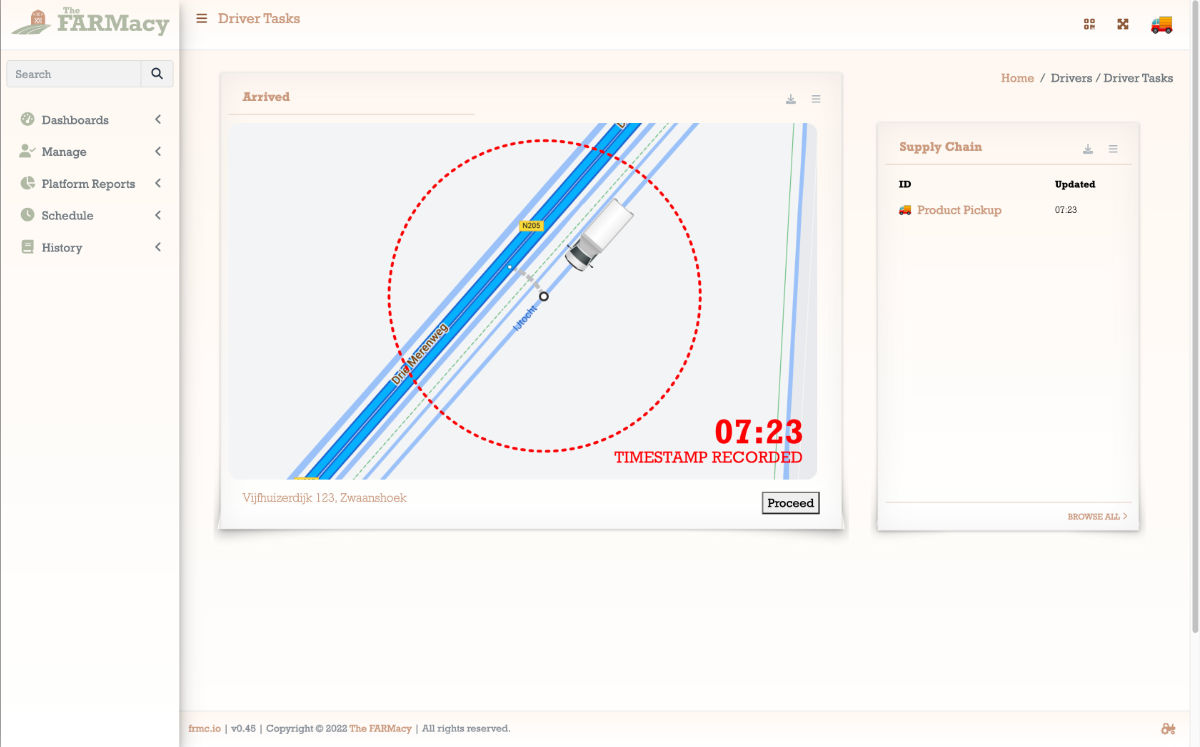
Task: Open the Supply Chain card options menu
Action: (x=1113, y=149)
